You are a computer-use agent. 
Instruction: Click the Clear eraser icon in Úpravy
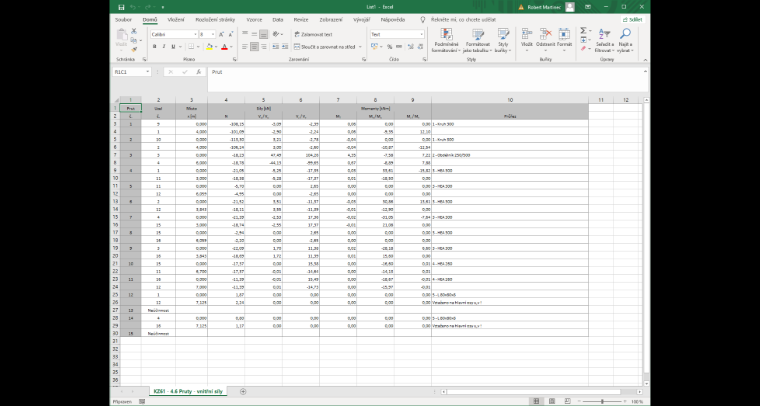click(x=584, y=48)
